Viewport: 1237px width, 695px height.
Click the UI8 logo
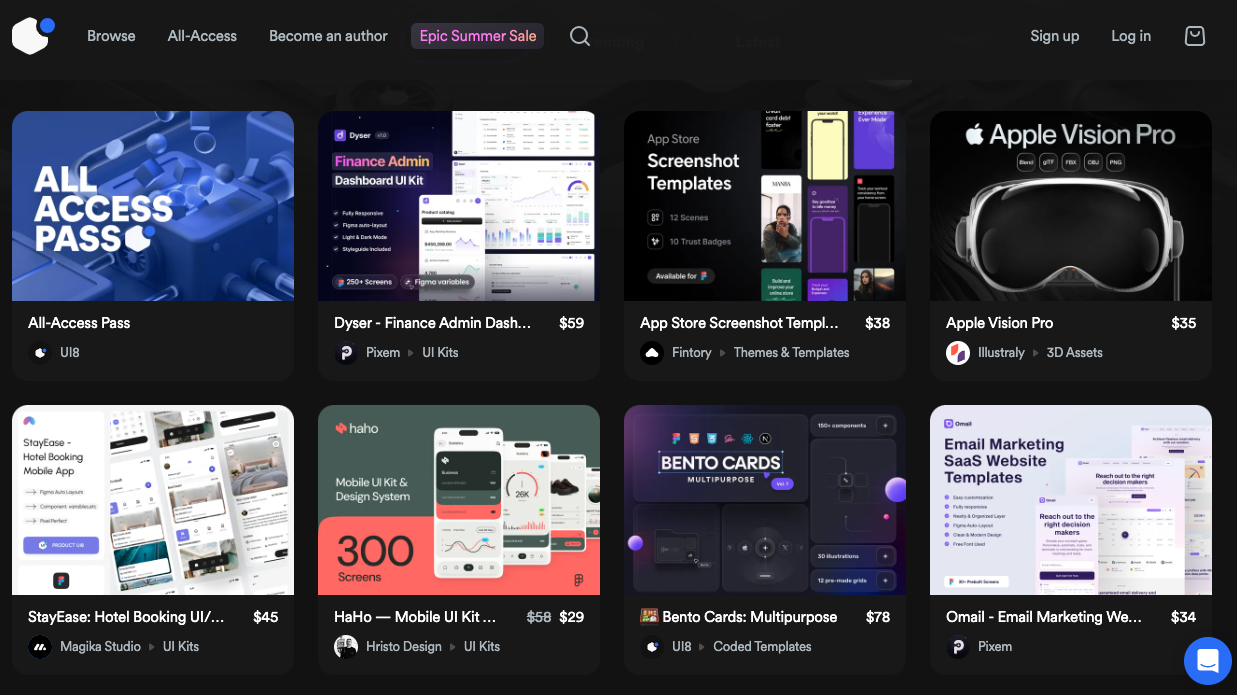(x=30, y=35)
